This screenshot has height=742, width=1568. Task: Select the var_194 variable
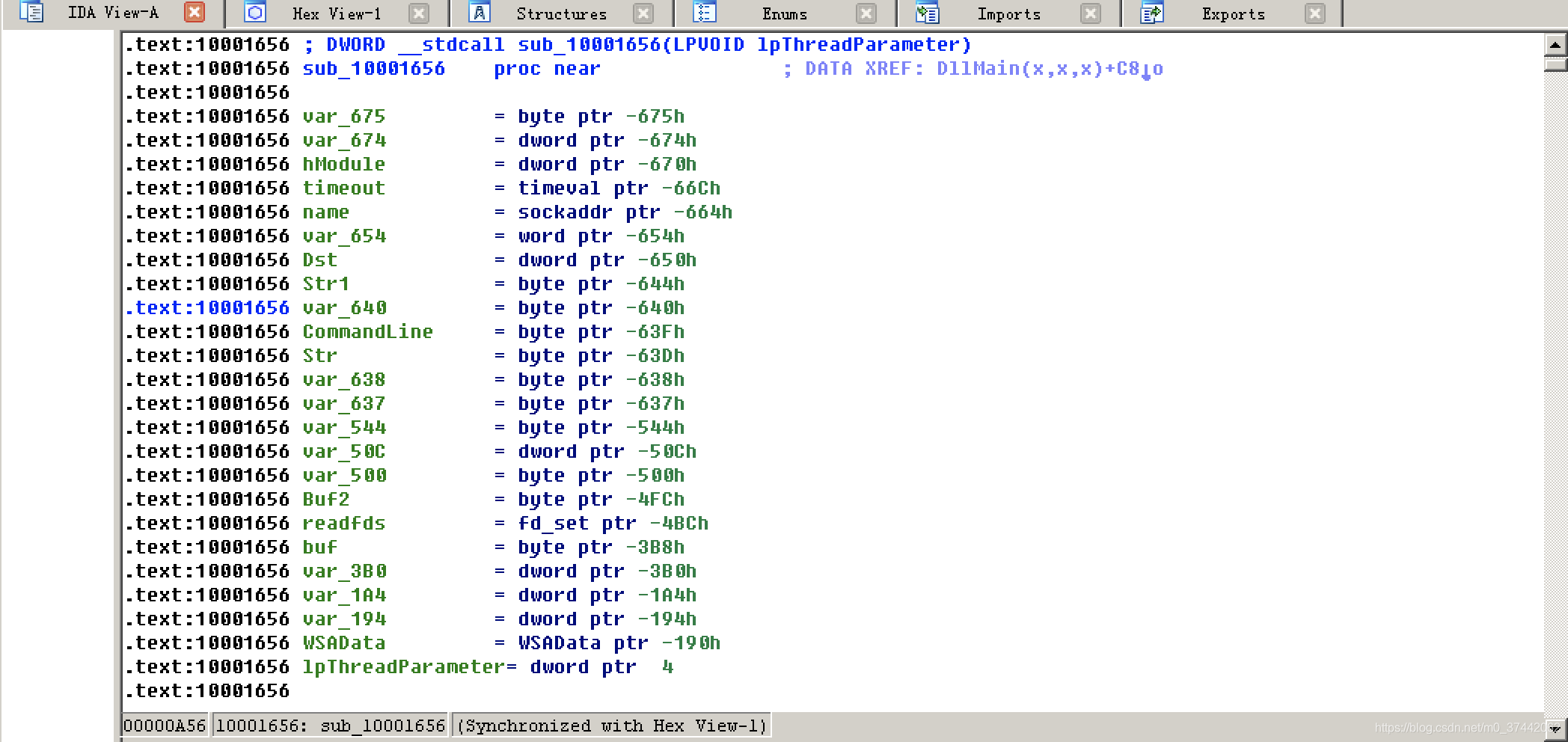(344, 619)
